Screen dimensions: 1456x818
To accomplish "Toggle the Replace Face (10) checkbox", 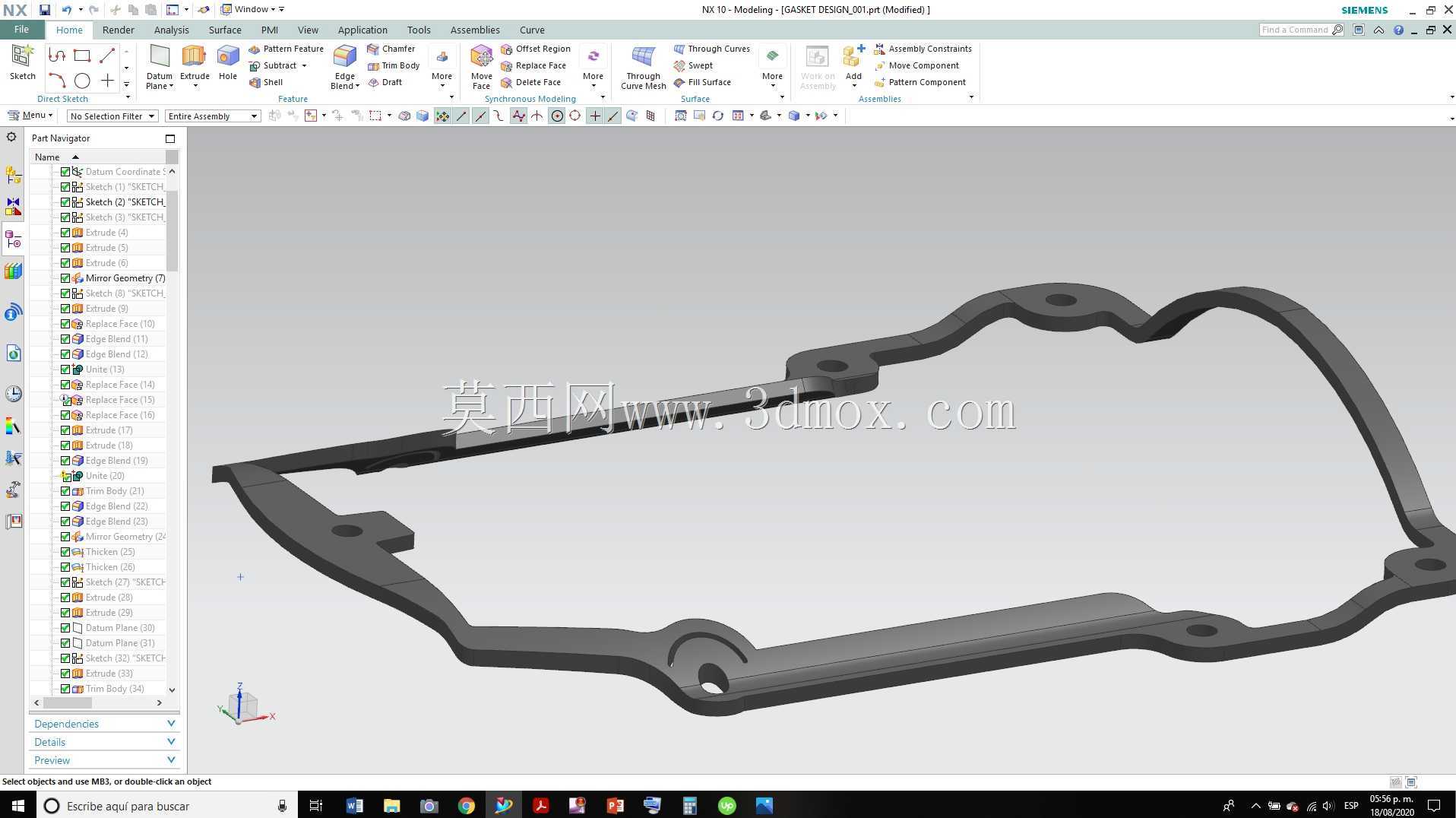I will pos(65,324).
